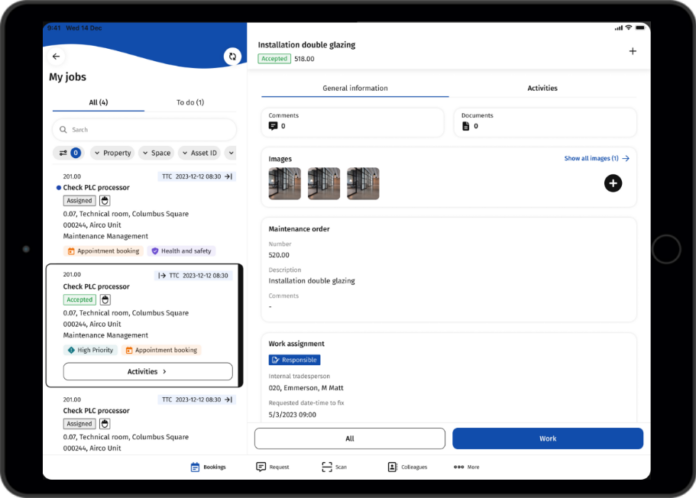Open the More menu in the bottom bar
The width and height of the screenshot is (696, 498).
click(x=466, y=467)
